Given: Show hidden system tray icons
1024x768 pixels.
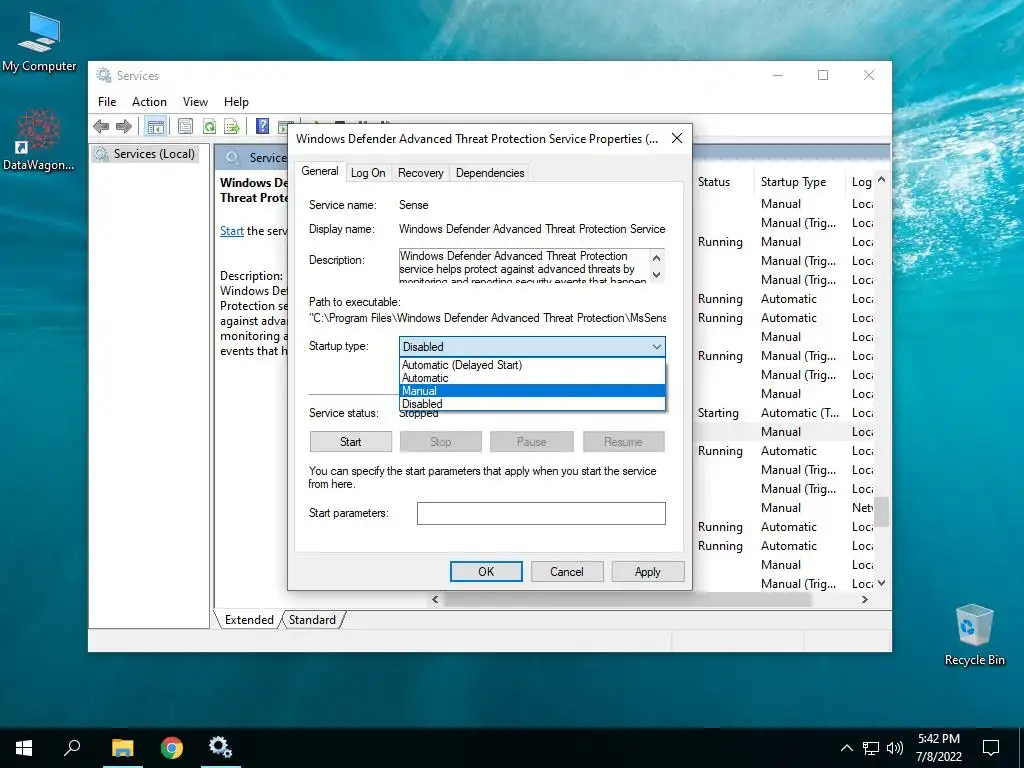Looking at the screenshot, I should (x=846, y=748).
